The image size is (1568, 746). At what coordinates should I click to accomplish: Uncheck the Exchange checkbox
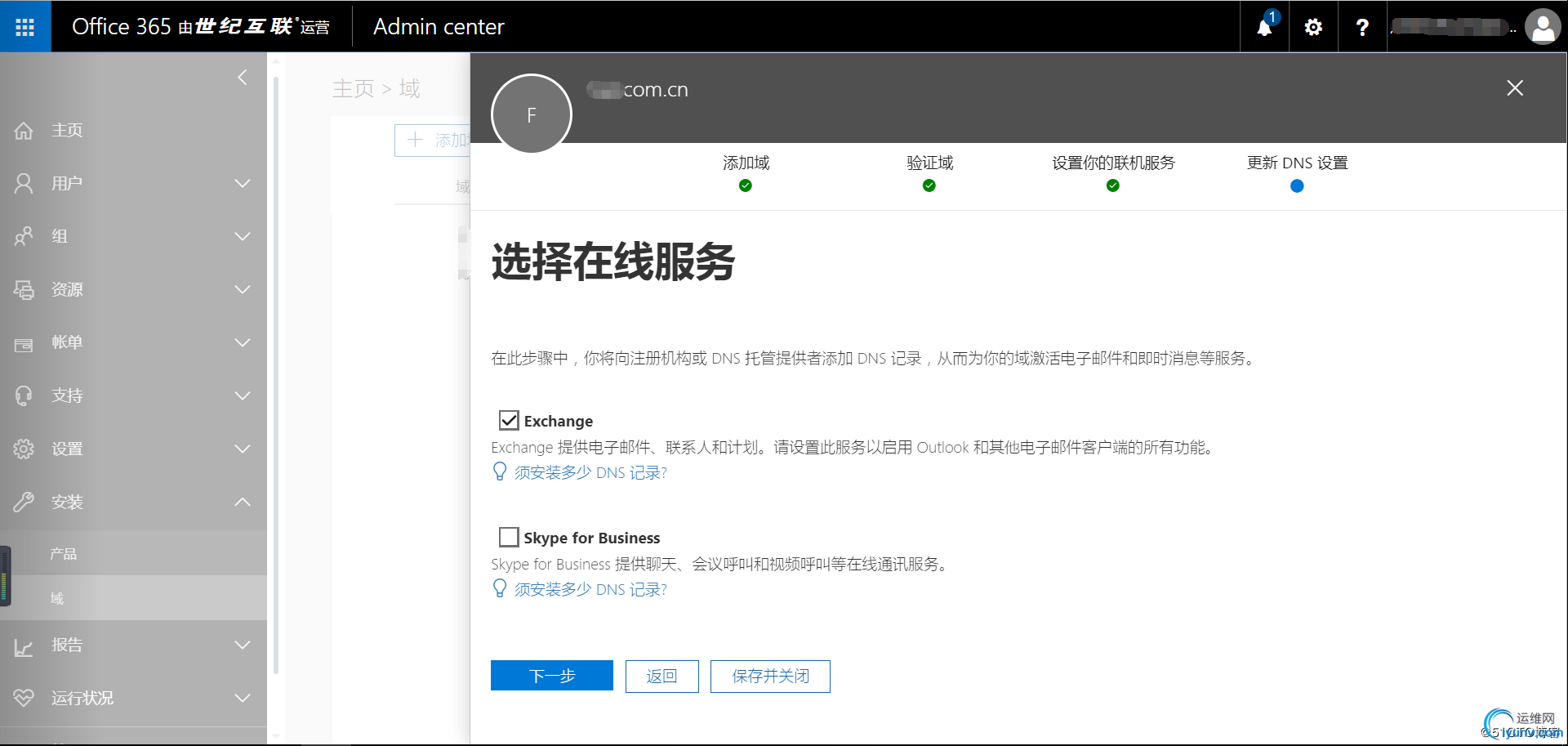click(x=509, y=420)
